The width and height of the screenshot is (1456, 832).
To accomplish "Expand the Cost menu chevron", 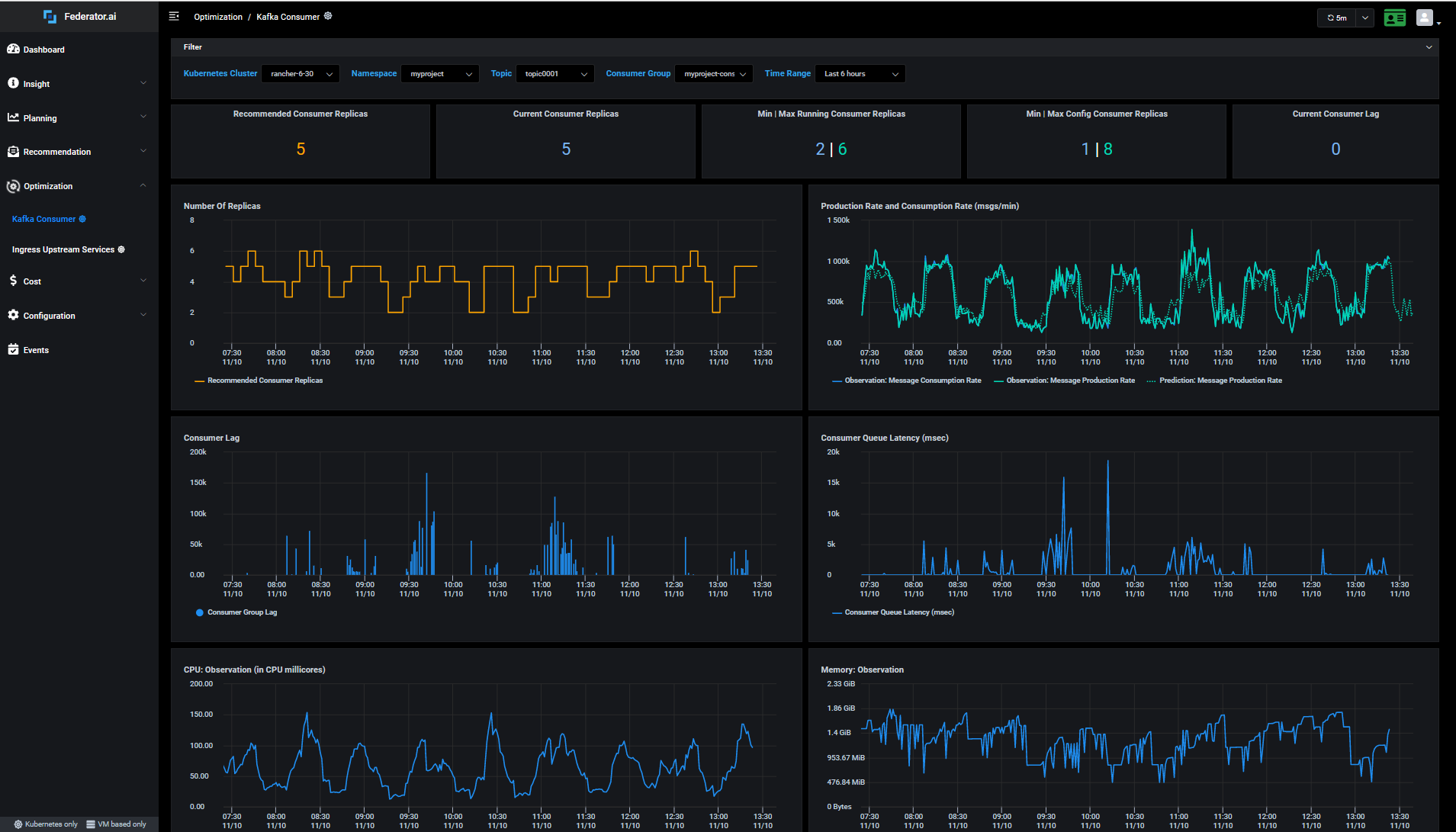I will 143,281.
